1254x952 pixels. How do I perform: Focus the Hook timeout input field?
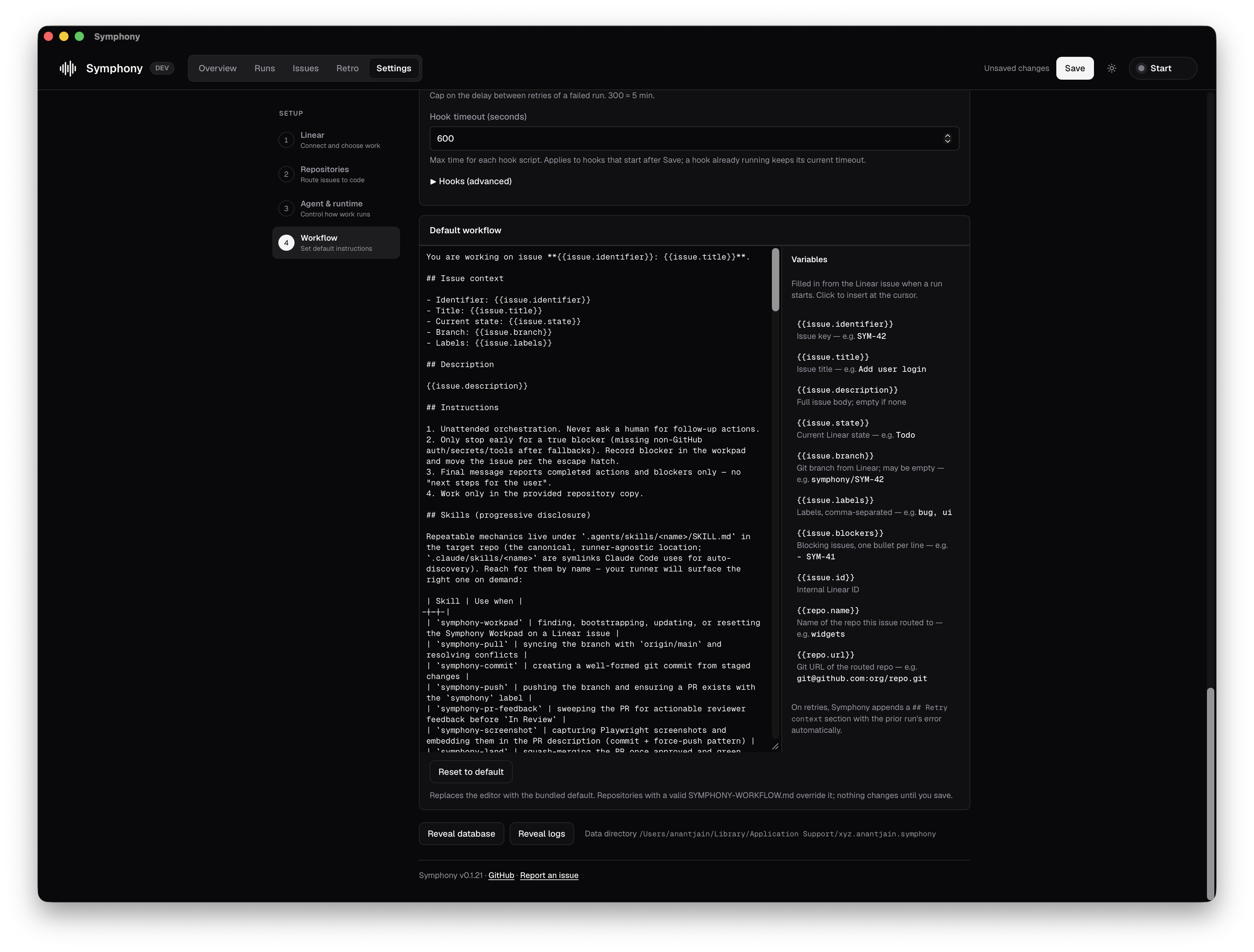coord(694,138)
